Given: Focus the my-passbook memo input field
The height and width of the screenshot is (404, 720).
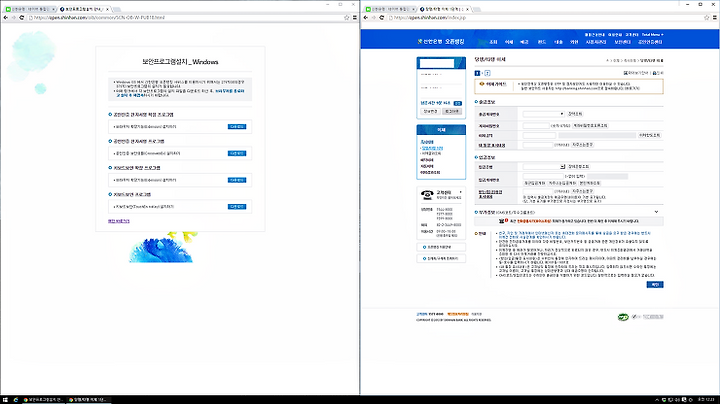Looking at the screenshot, I should coord(538,145).
